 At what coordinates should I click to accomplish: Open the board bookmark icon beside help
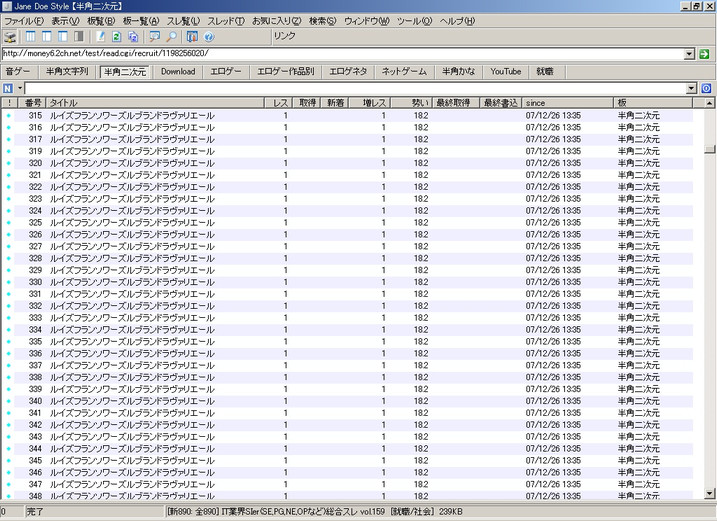click(x=192, y=37)
